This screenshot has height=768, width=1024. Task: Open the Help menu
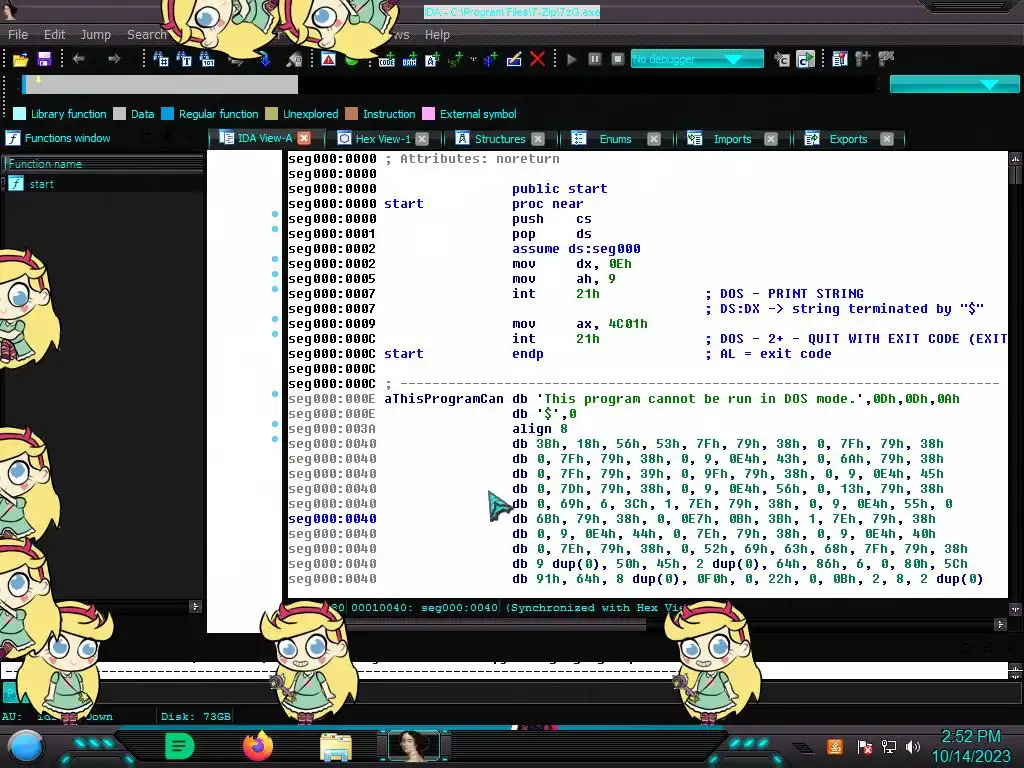(x=437, y=35)
